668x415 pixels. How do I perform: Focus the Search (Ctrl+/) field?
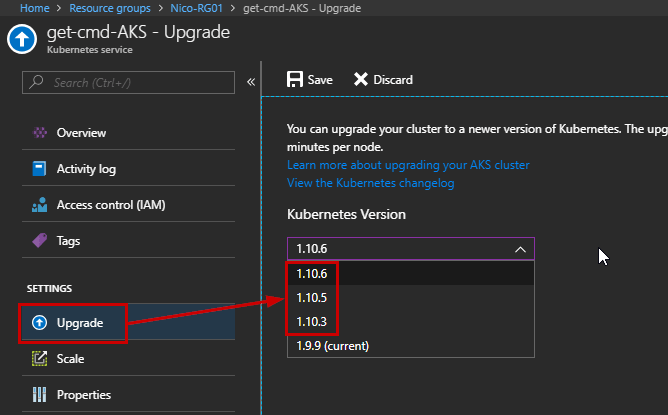click(x=128, y=82)
